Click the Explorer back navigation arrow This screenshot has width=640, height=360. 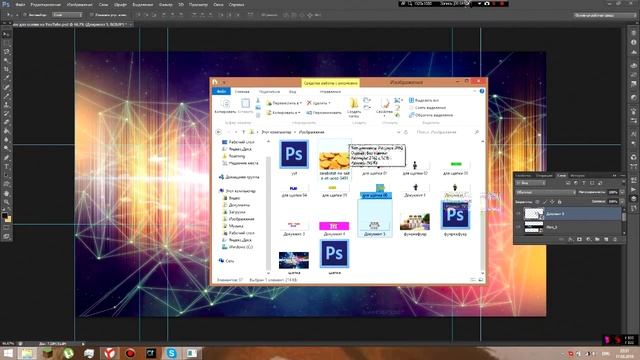click(x=218, y=132)
